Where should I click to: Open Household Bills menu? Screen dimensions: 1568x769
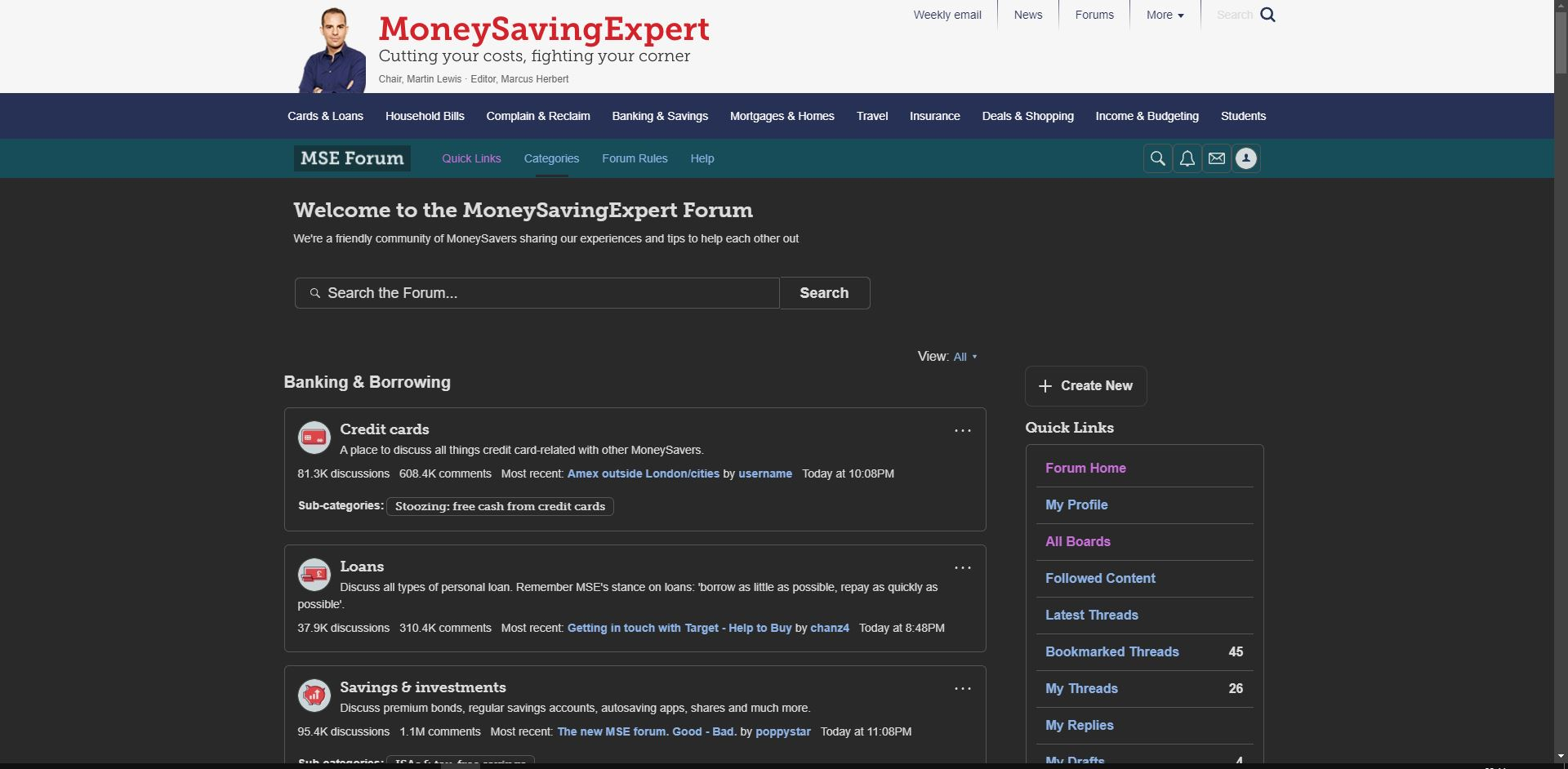tap(425, 116)
